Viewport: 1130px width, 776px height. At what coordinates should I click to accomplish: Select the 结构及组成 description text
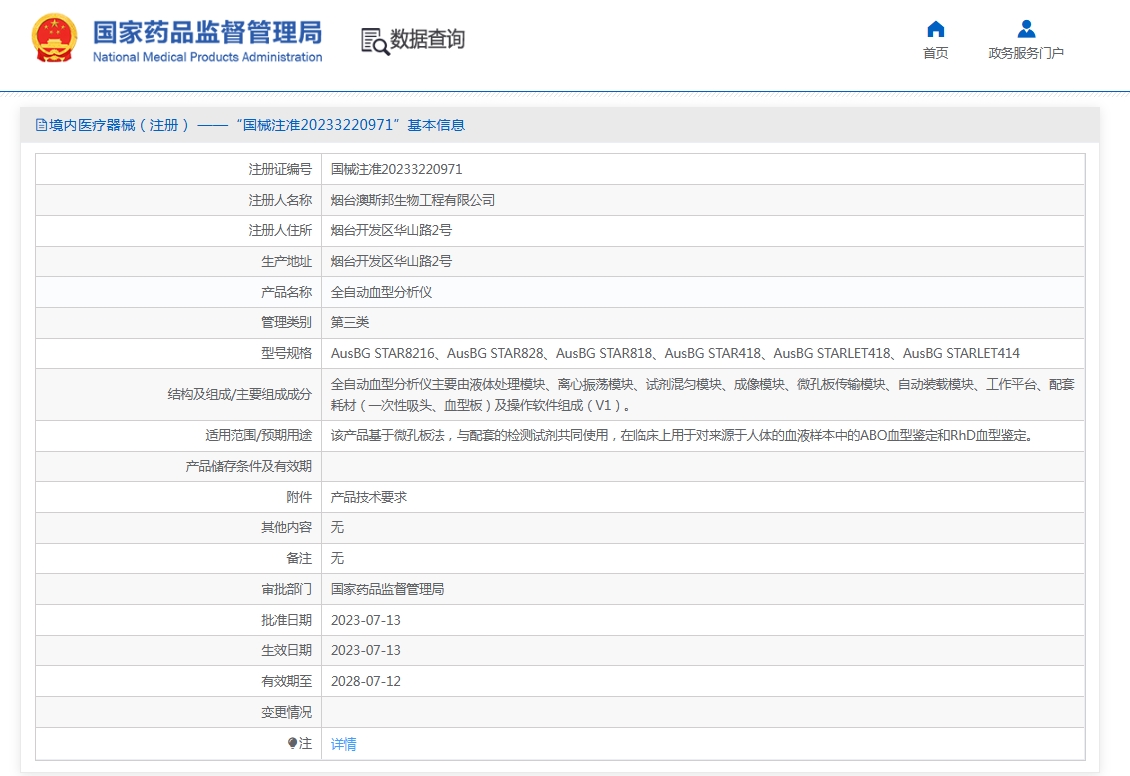pyautogui.click(x=703, y=395)
